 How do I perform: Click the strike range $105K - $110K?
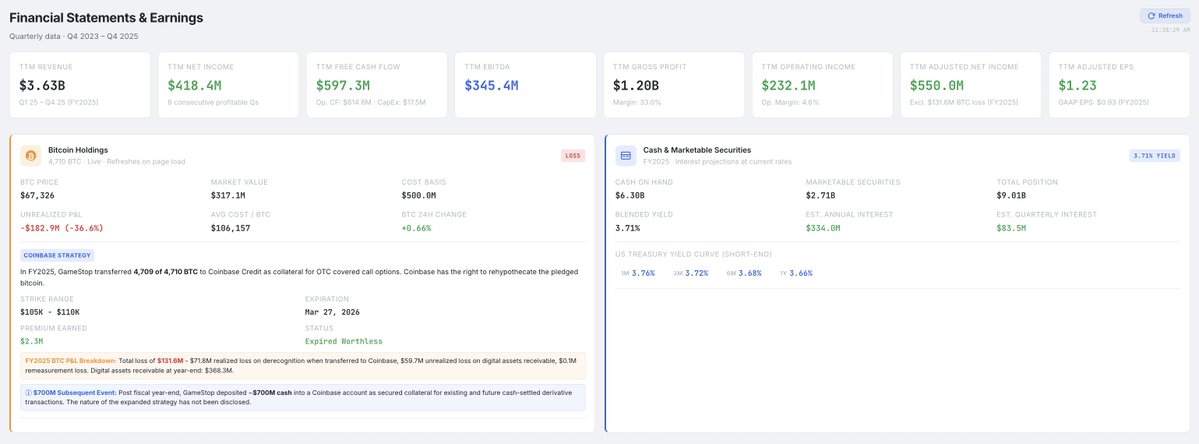(50, 312)
